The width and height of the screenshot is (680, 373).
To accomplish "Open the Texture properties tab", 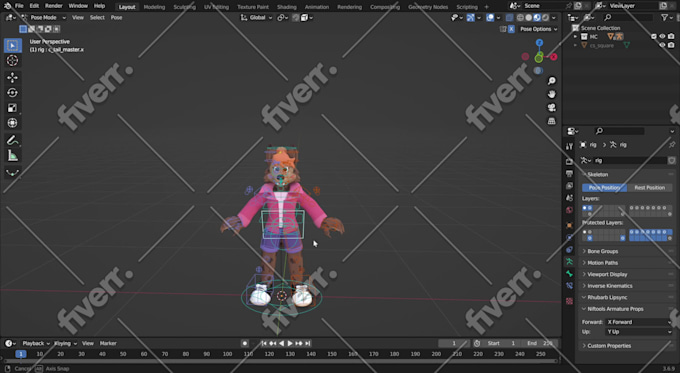I will coord(569,301).
